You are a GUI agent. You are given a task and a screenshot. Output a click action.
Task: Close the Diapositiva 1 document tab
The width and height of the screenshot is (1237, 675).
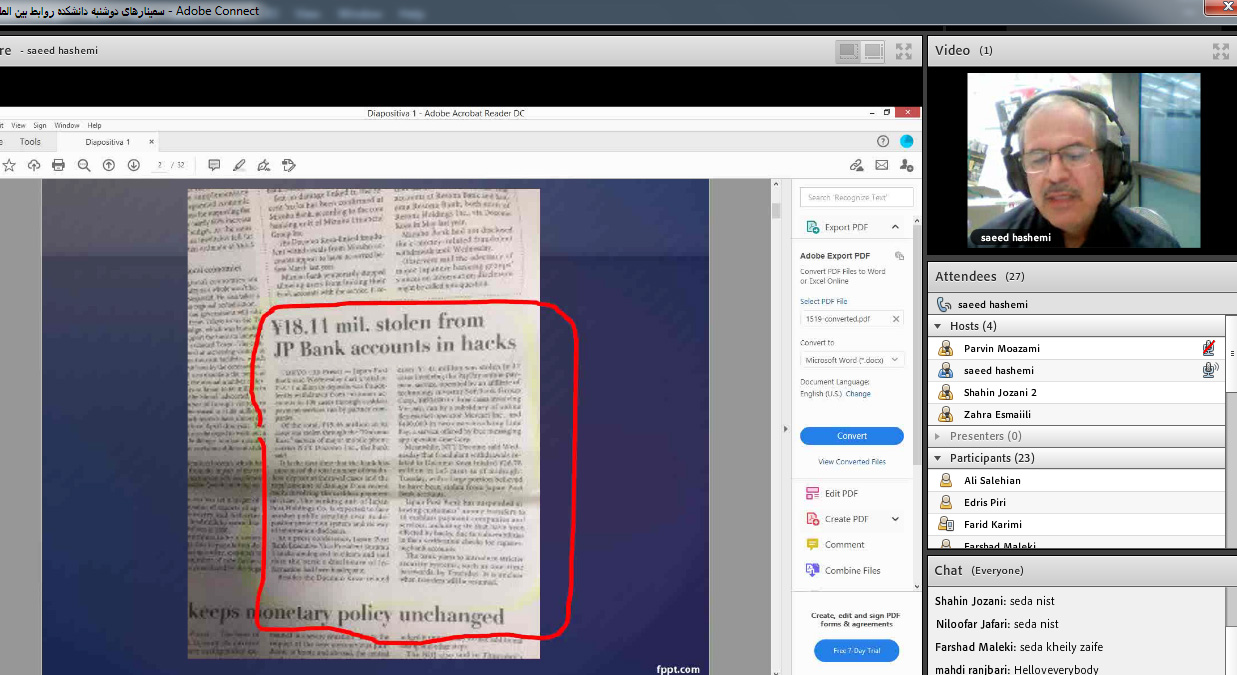(x=152, y=142)
